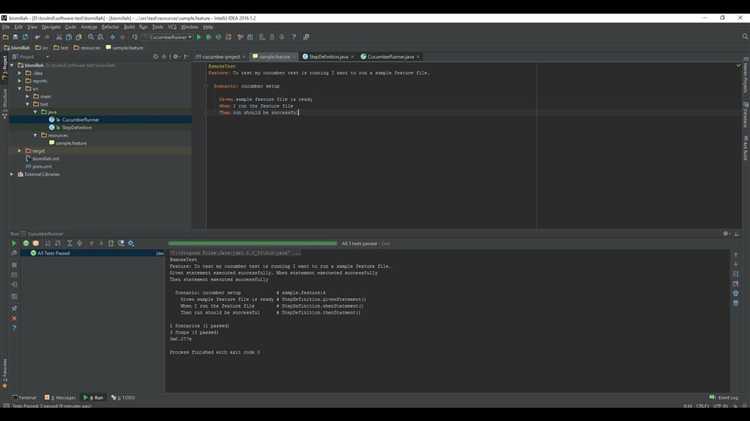This screenshot has width=750, height=421.
Task: Click the Synchronize icon in main toolbar
Action: pyautogui.click(x=25, y=37)
